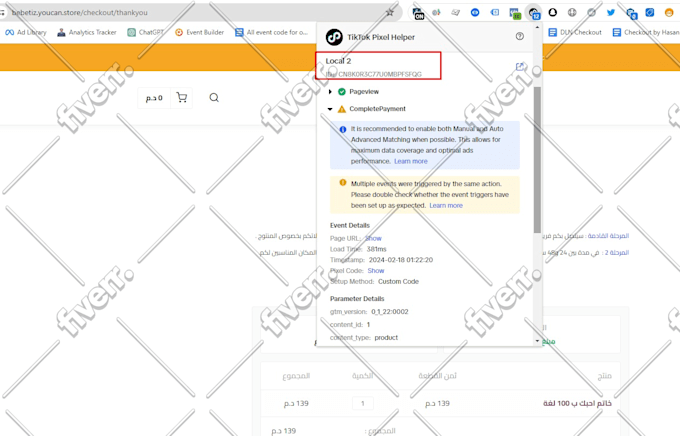The height and width of the screenshot is (436, 680).
Task: Click the Pixel Helper popup scrollbar thumb
Action: coord(537,160)
